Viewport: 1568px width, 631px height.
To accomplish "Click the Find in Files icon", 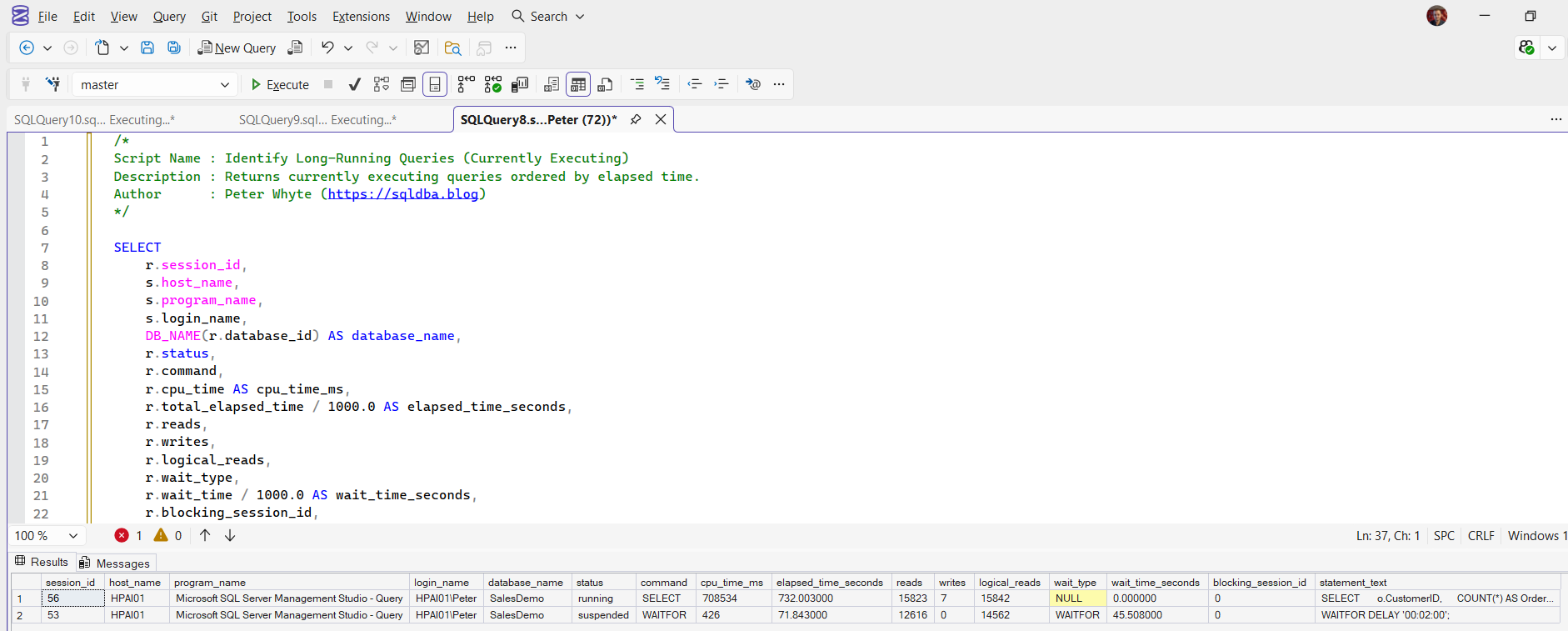I will click(x=452, y=48).
